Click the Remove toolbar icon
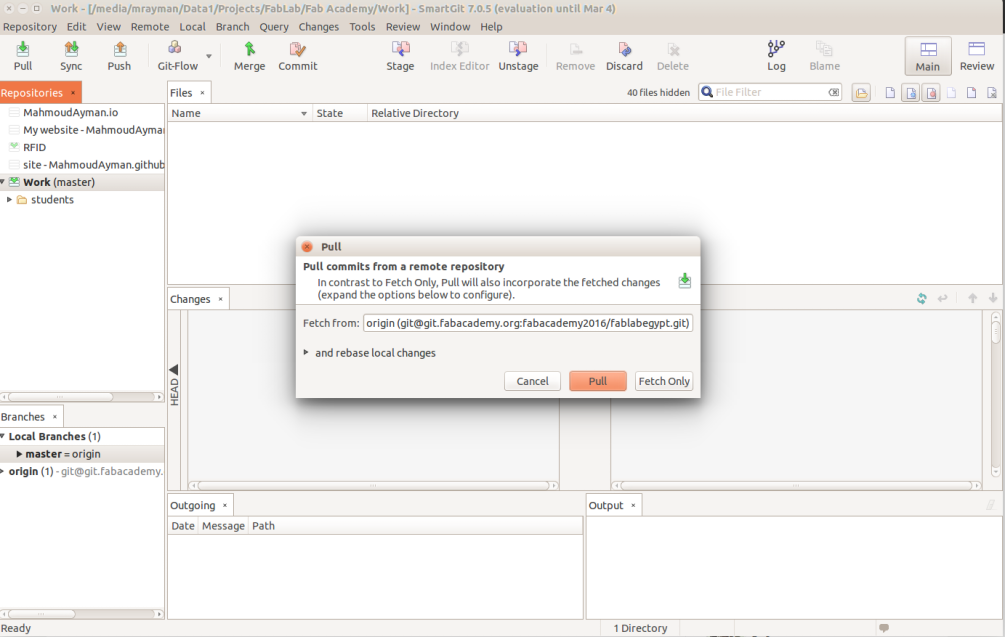Viewport: 1005px width, 637px height. 575,56
